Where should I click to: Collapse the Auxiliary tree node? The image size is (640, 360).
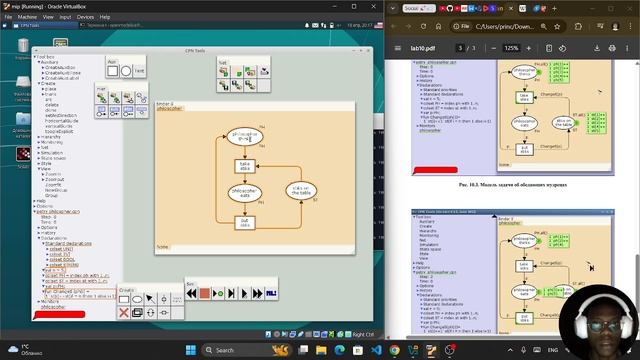tap(39, 62)
